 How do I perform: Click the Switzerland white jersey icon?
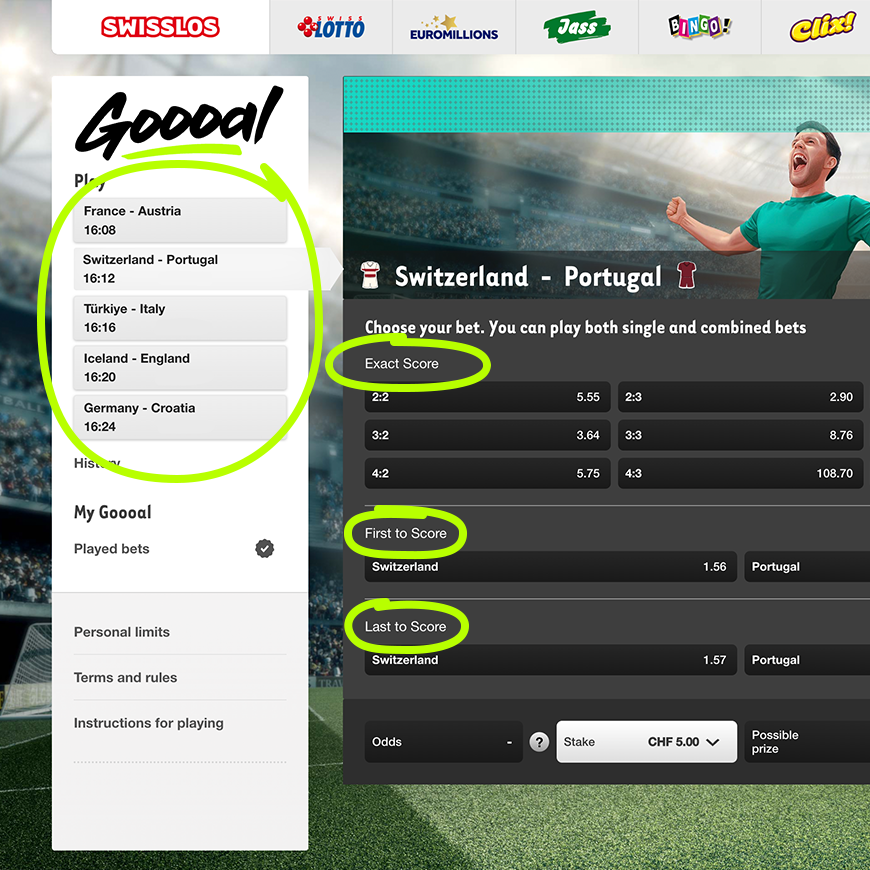coord(370,276)
